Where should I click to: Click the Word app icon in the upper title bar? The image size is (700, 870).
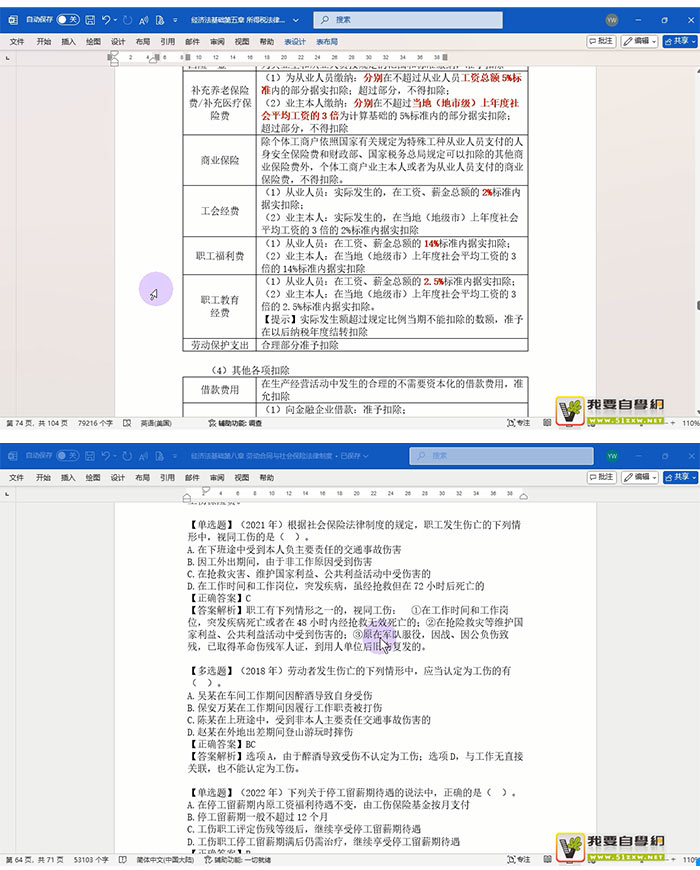(12, 20)
